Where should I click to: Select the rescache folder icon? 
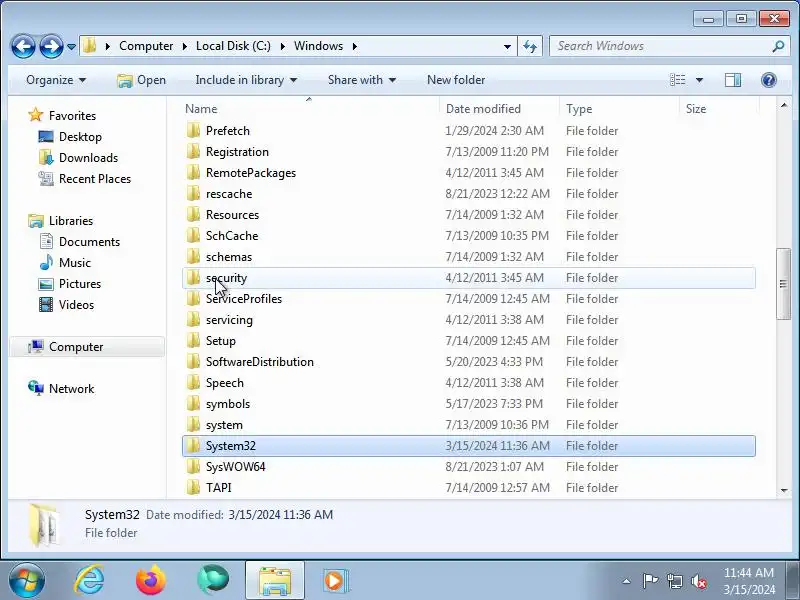(x=193, y=194)
